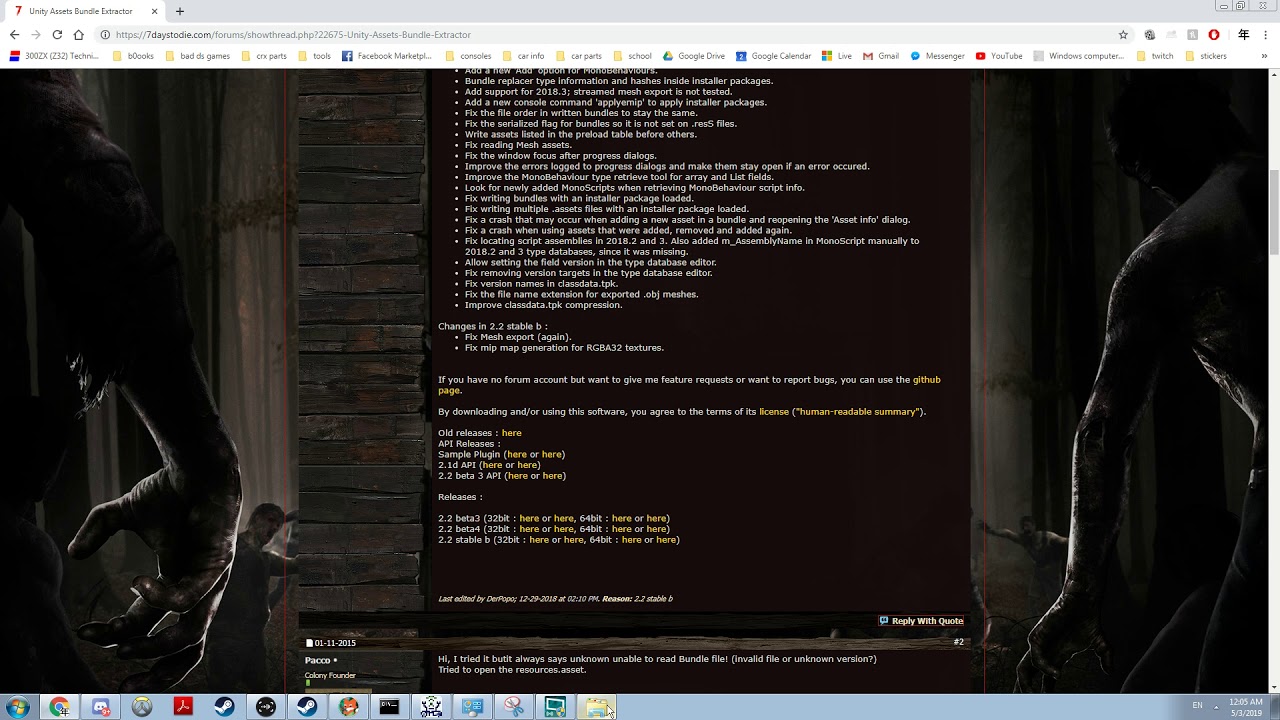Open the consoles bookmark folder
The width and height of the screenshot is (1280, 720).
pos(468,56)
